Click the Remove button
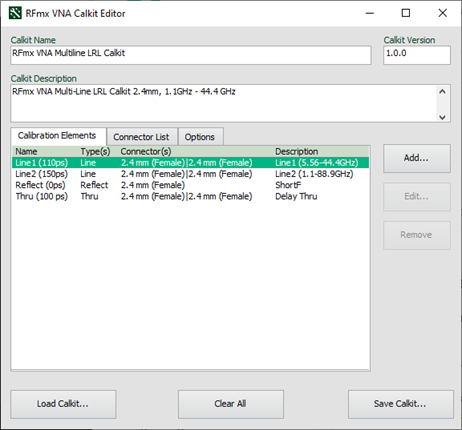Screen dimensions: 462x430 pyautogui.click(x=417, y=235)
